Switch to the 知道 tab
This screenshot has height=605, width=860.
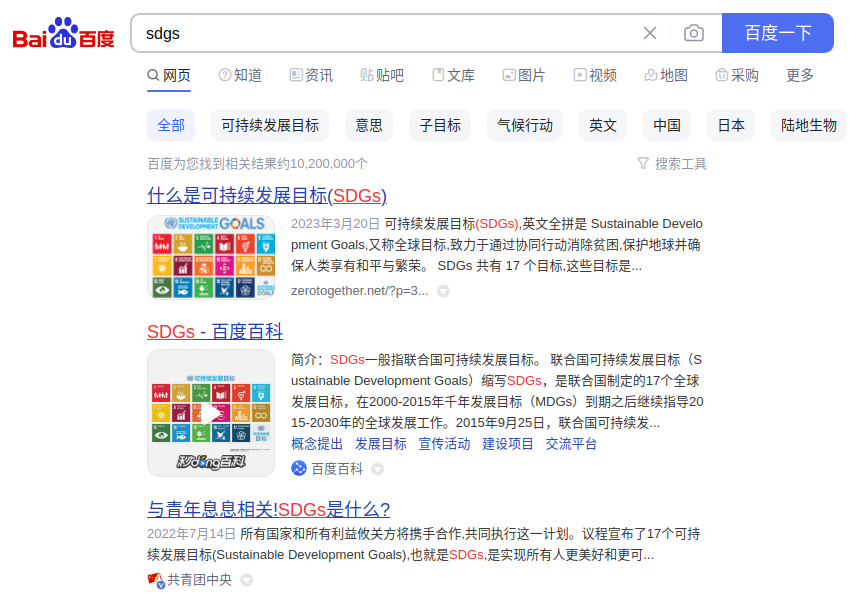pyautogui.click(x=240, y=75)
